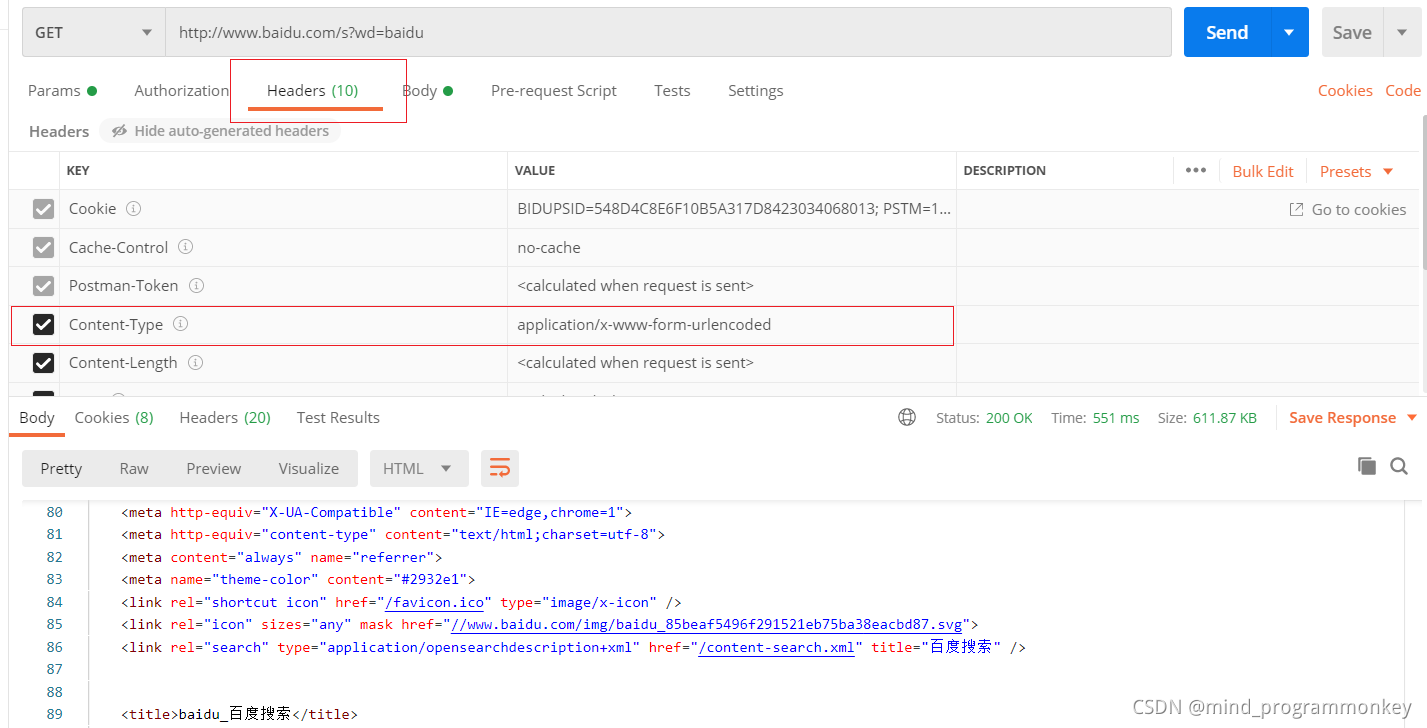
Task: Click the Go to cookies link
Action: 1348,209
